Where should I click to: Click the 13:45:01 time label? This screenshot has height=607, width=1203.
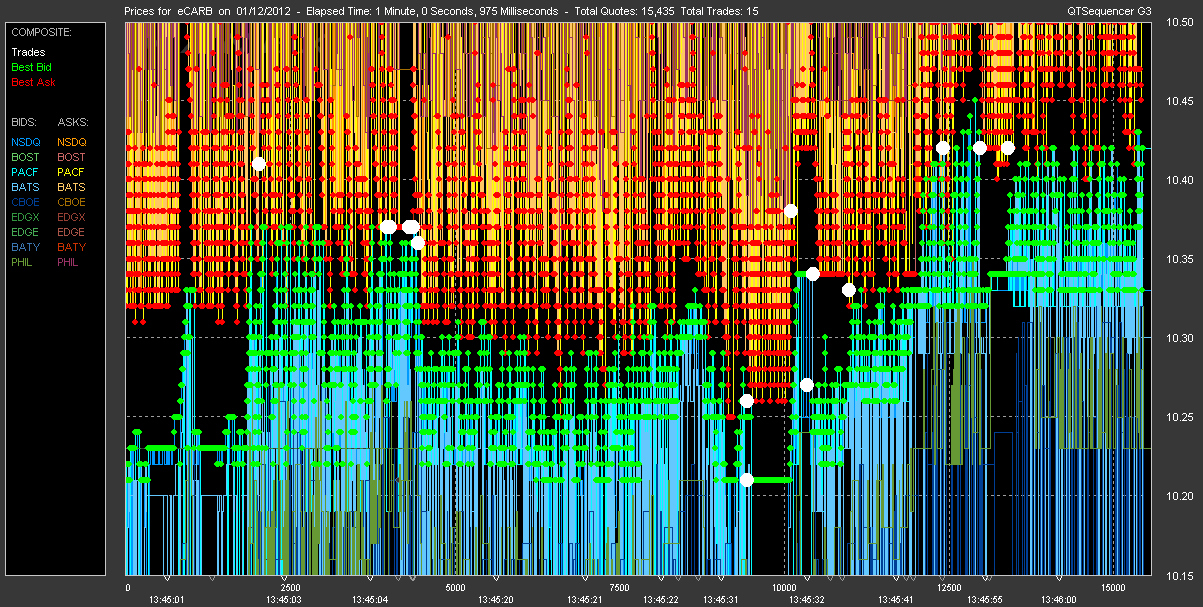click(167, 600)
